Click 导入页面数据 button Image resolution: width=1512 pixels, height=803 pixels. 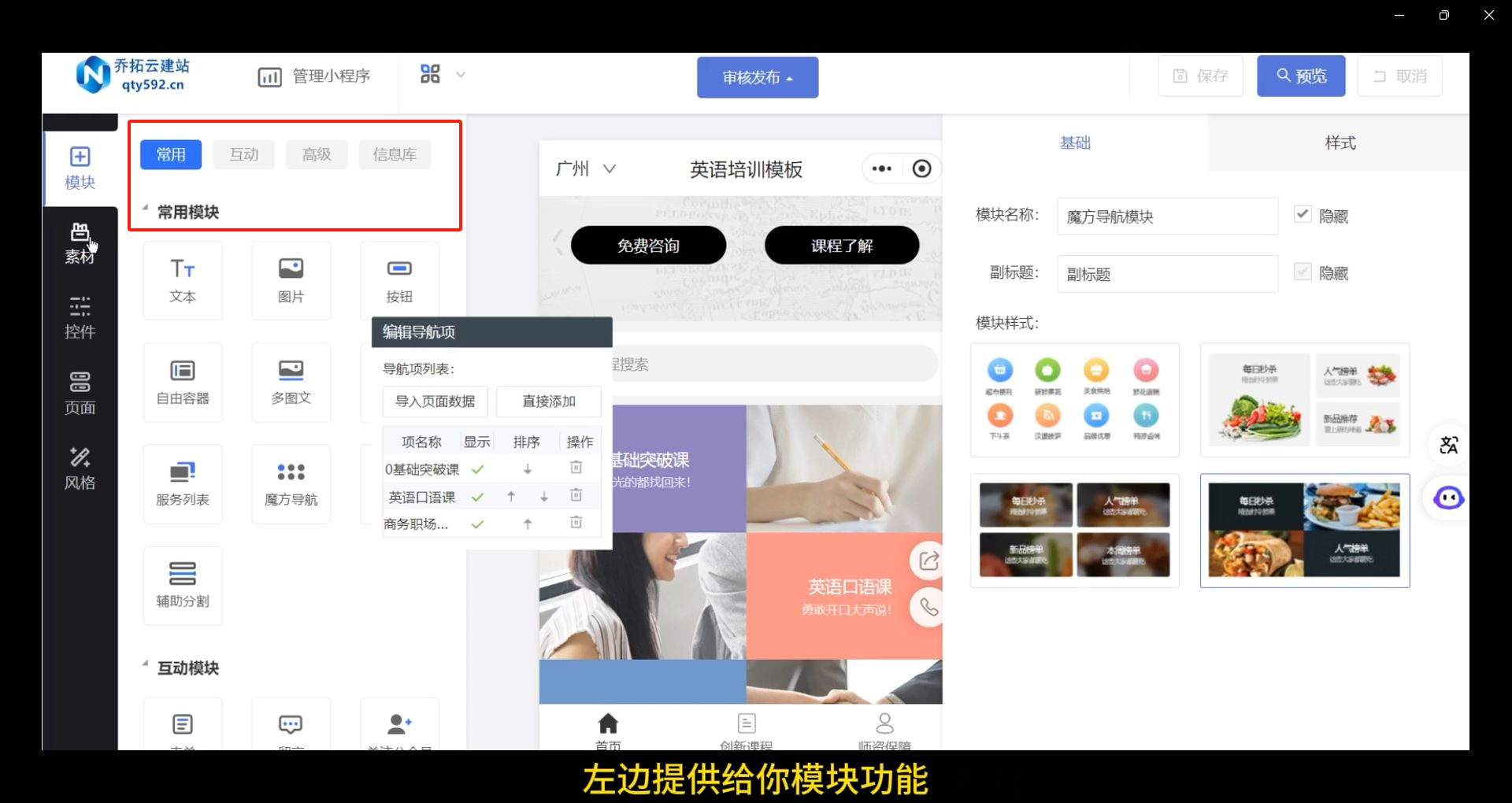[435, 401]
